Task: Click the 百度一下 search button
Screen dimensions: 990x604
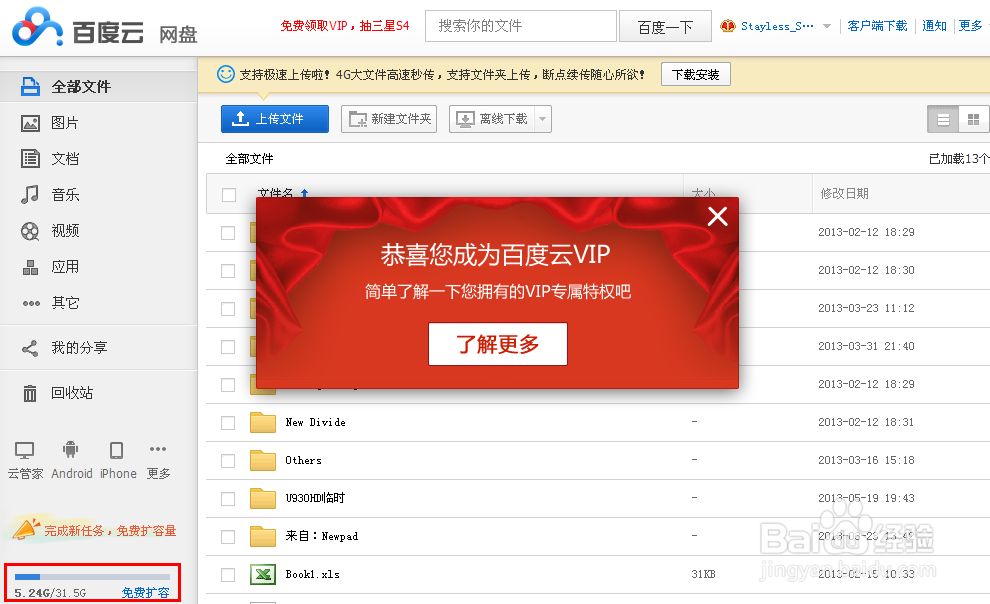Action: [x=665, y=27]
